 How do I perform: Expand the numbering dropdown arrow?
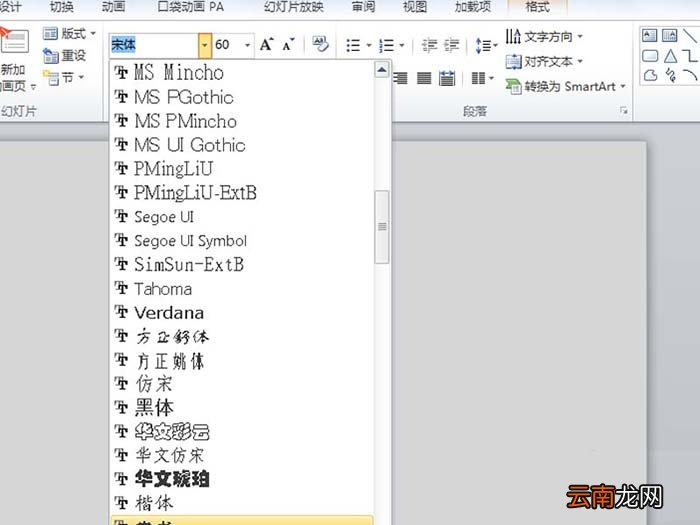tap(402, 45)
